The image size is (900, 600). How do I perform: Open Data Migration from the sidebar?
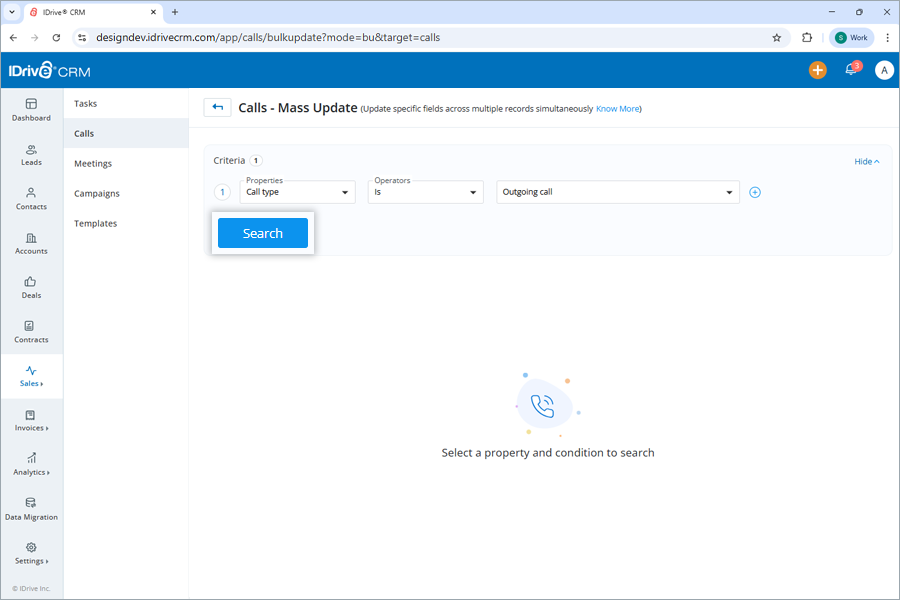(31, 510)
